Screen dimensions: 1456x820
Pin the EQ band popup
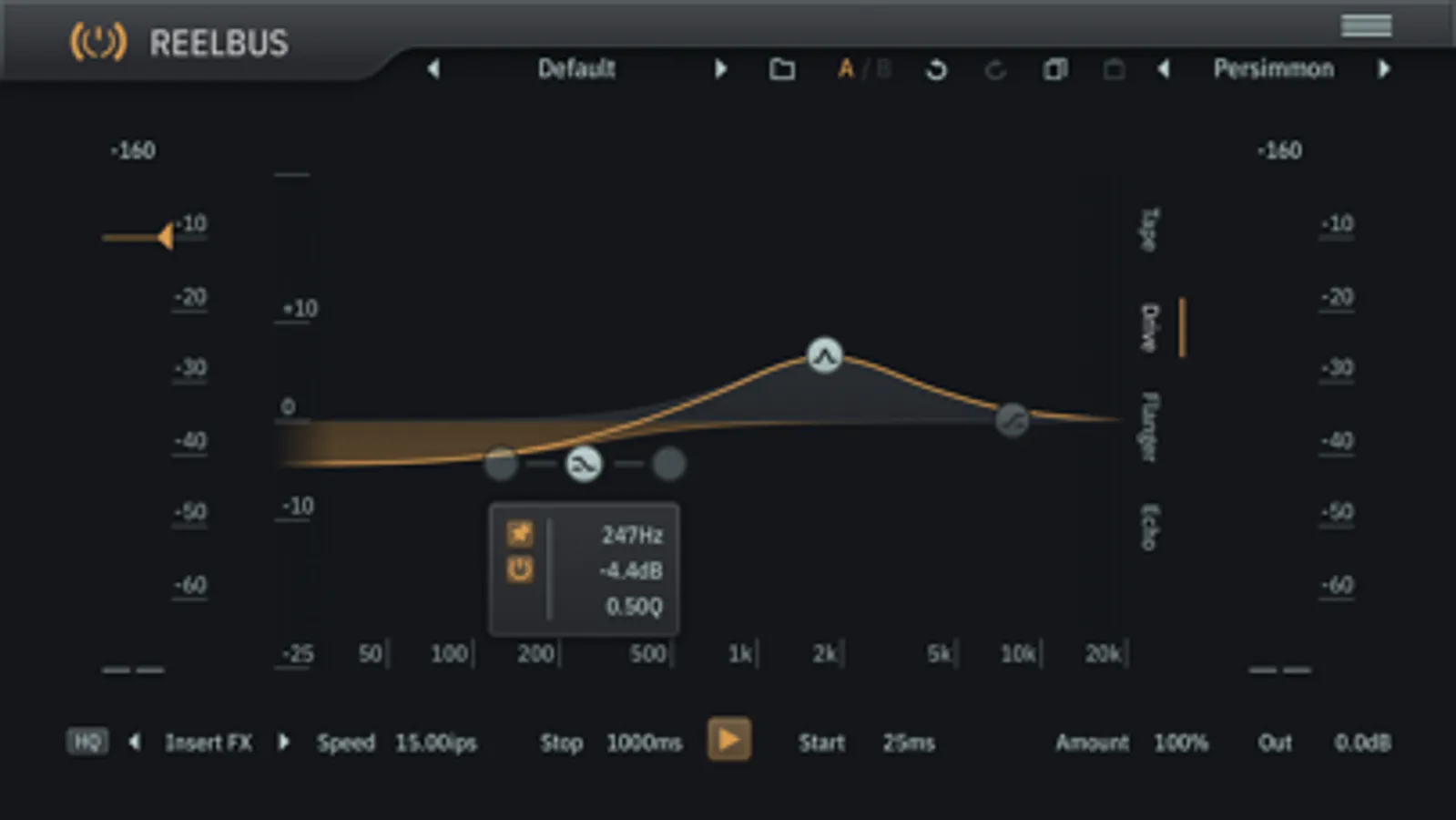click(x=520, y=533)
